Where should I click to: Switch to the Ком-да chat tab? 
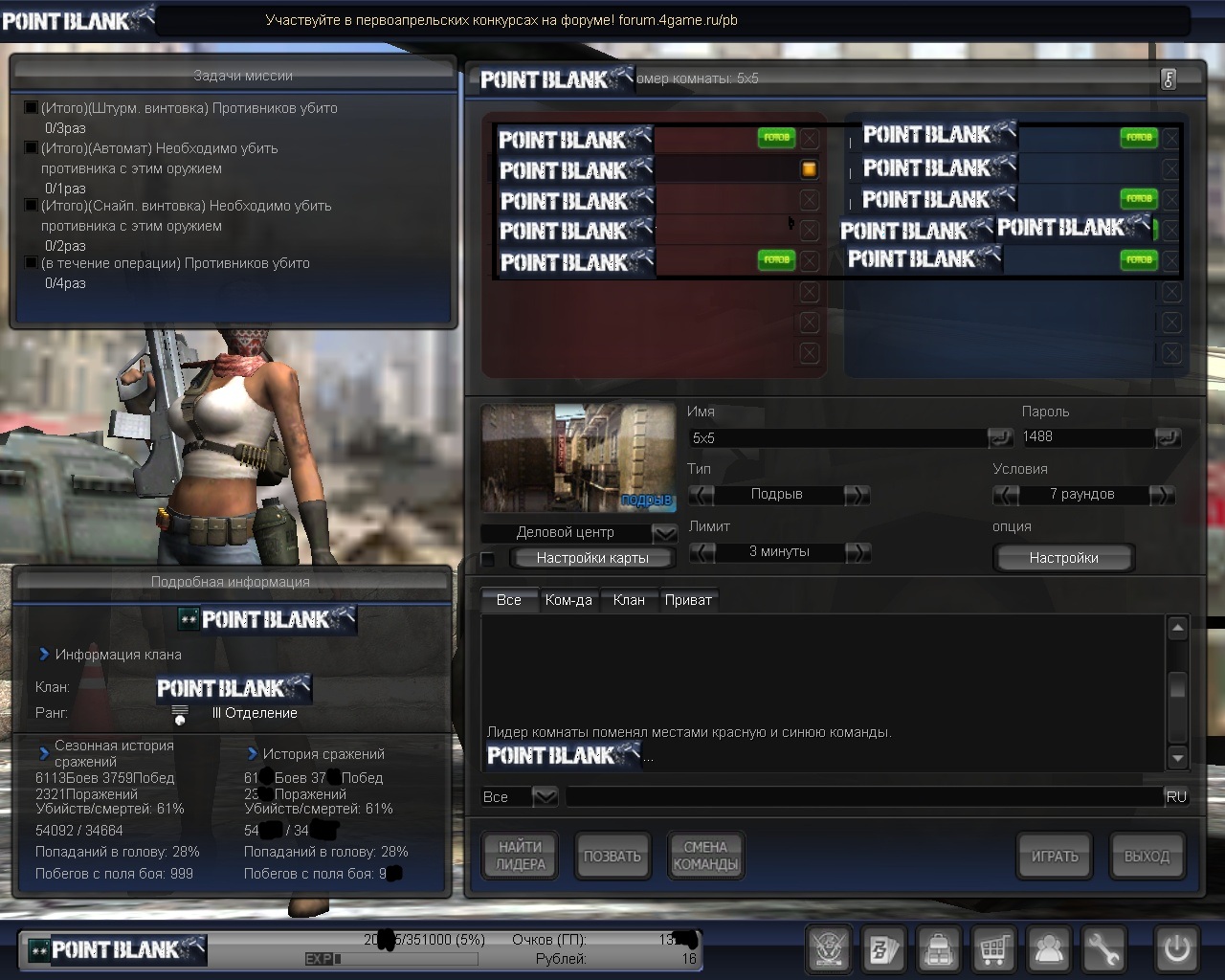pyautogui.click(x=568, y=600)
